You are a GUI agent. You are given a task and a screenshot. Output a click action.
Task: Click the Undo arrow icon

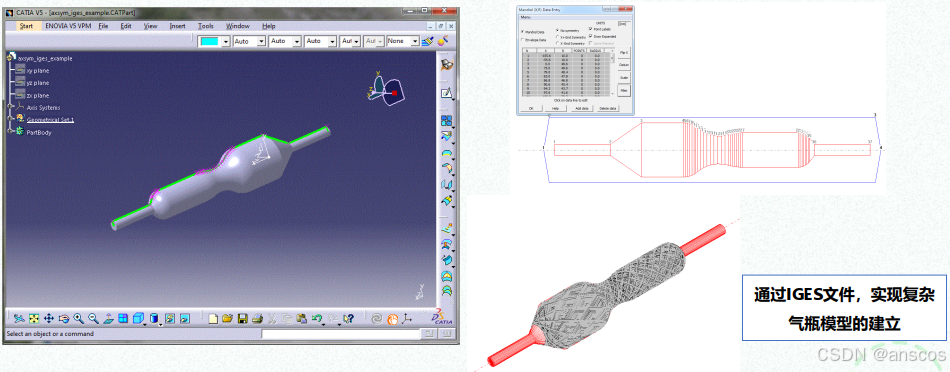click(316, 318)
